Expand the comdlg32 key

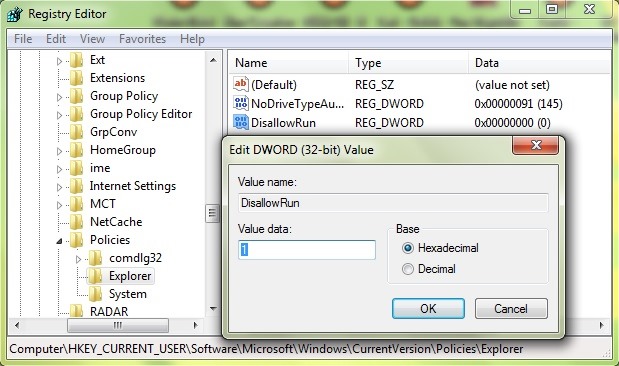(x=78, y=259)
